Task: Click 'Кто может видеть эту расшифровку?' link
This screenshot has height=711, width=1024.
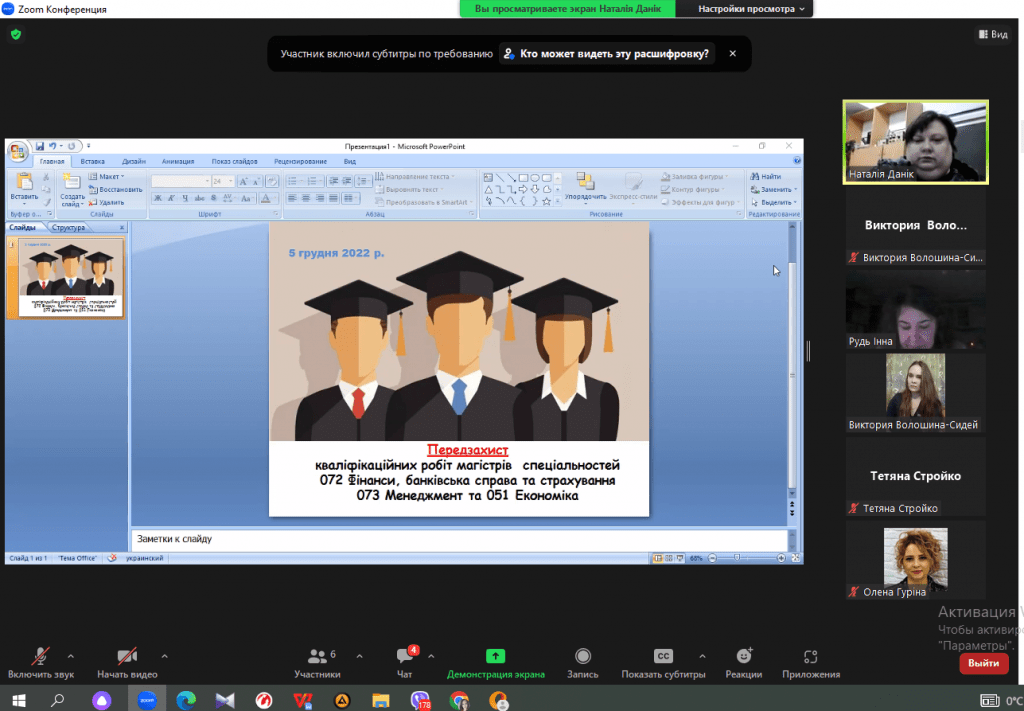Action: (x=608, y=54)
